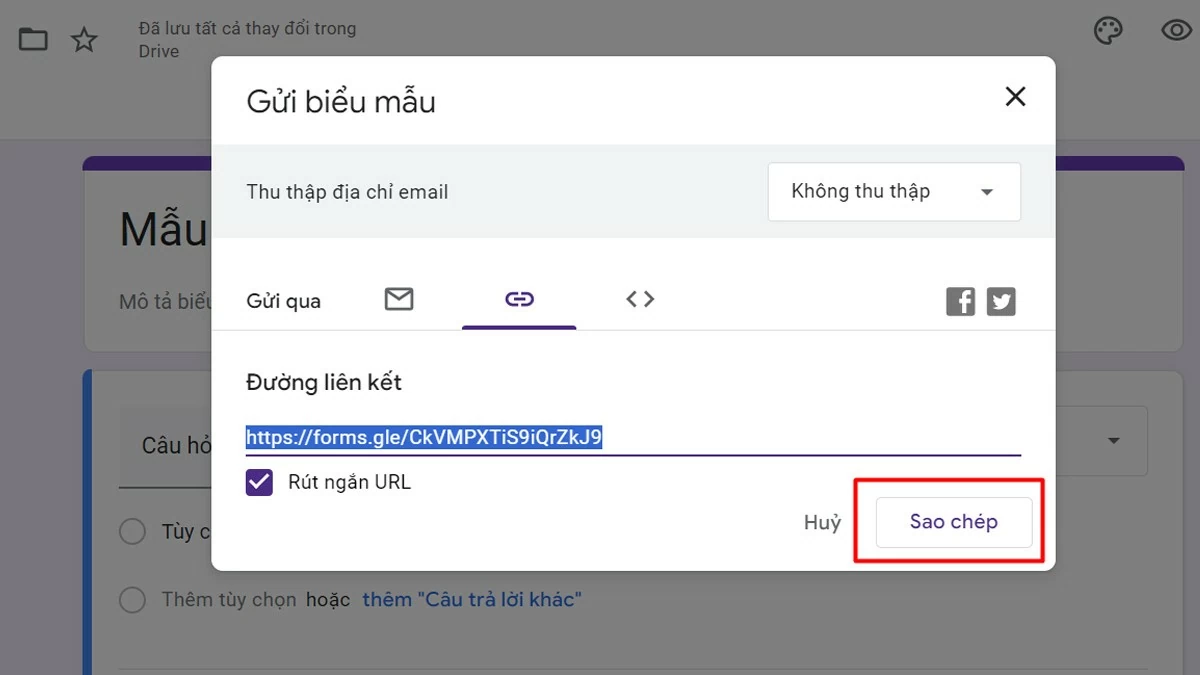
Task: Expand the email collection options menu
Action: pos(987,191)
